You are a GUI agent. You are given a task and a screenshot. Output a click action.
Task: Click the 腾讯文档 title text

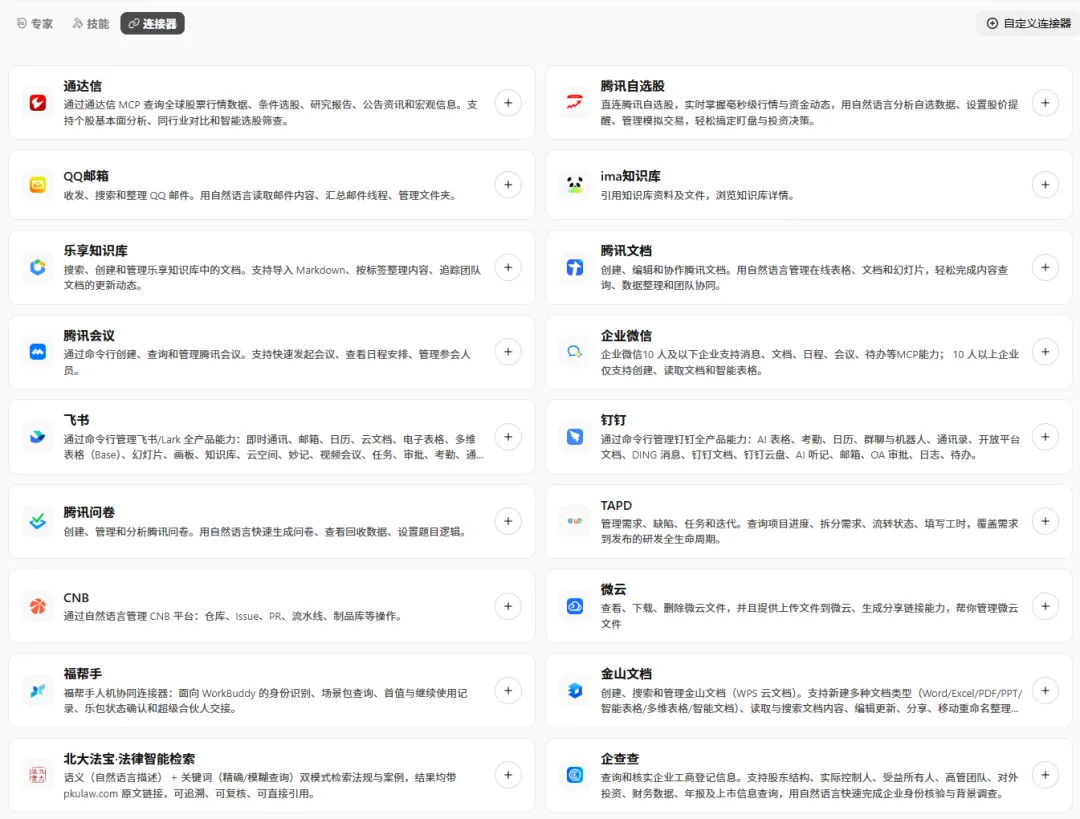626,251
